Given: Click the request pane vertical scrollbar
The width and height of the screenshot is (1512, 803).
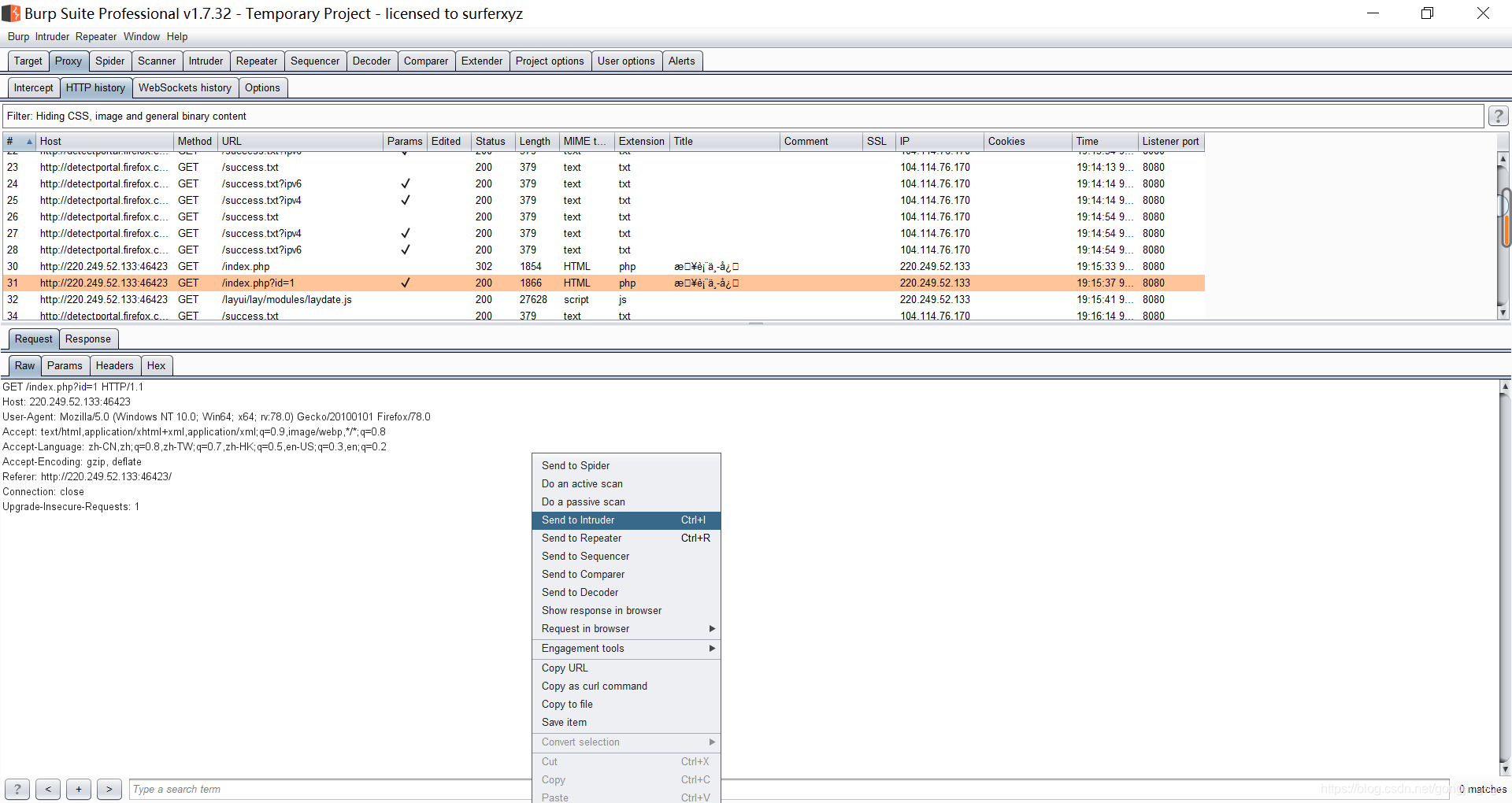Looking at the screenshot, I should tap(1505, 578).
